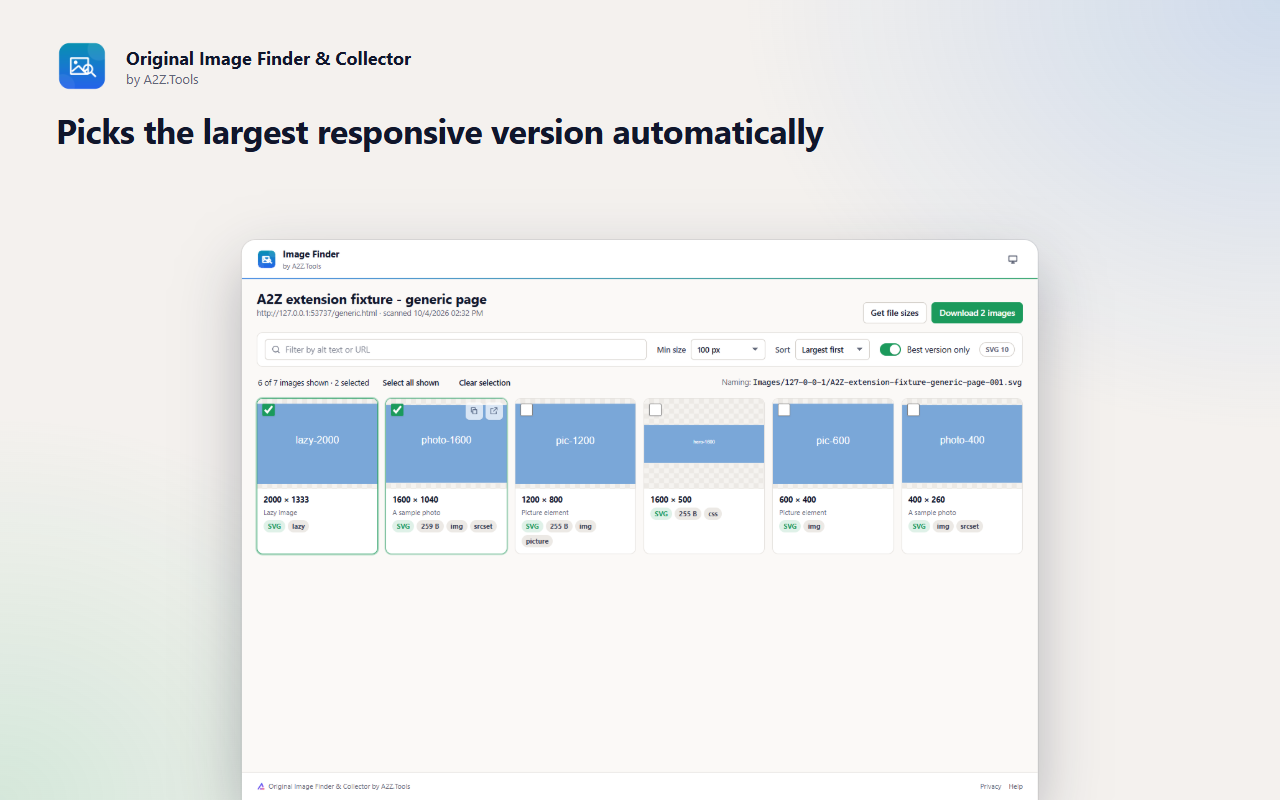Click the Clear selection link
This screenshot has height=800, width=1280.
click(x=485, y=383)
